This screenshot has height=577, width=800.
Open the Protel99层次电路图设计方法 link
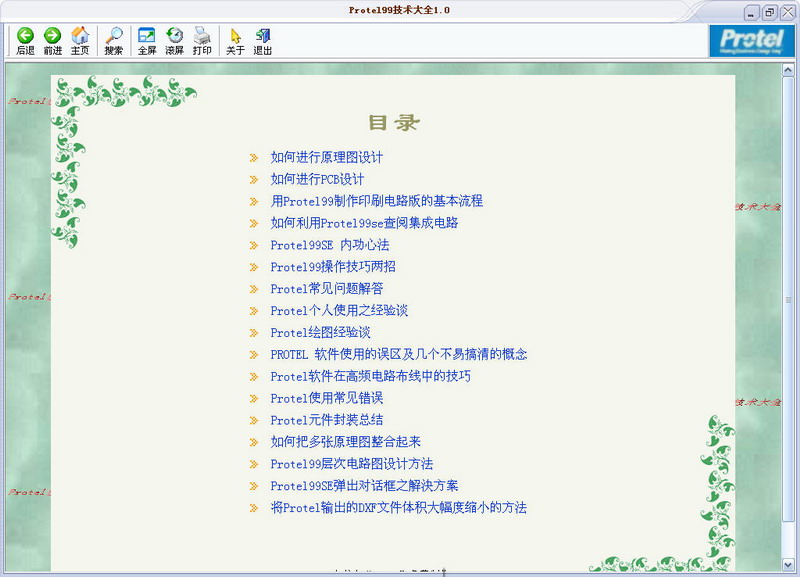(352, 464)
